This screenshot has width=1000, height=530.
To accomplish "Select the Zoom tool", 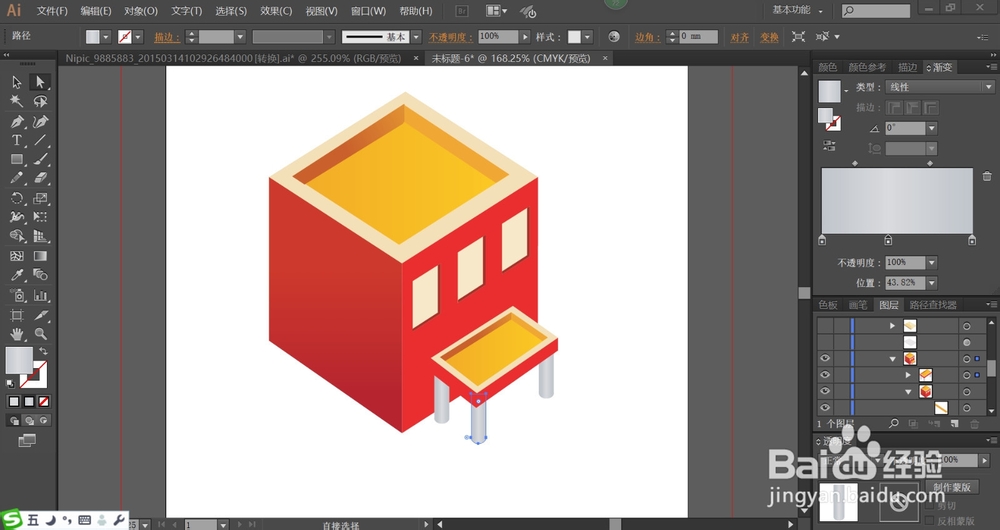I will 40,334.
